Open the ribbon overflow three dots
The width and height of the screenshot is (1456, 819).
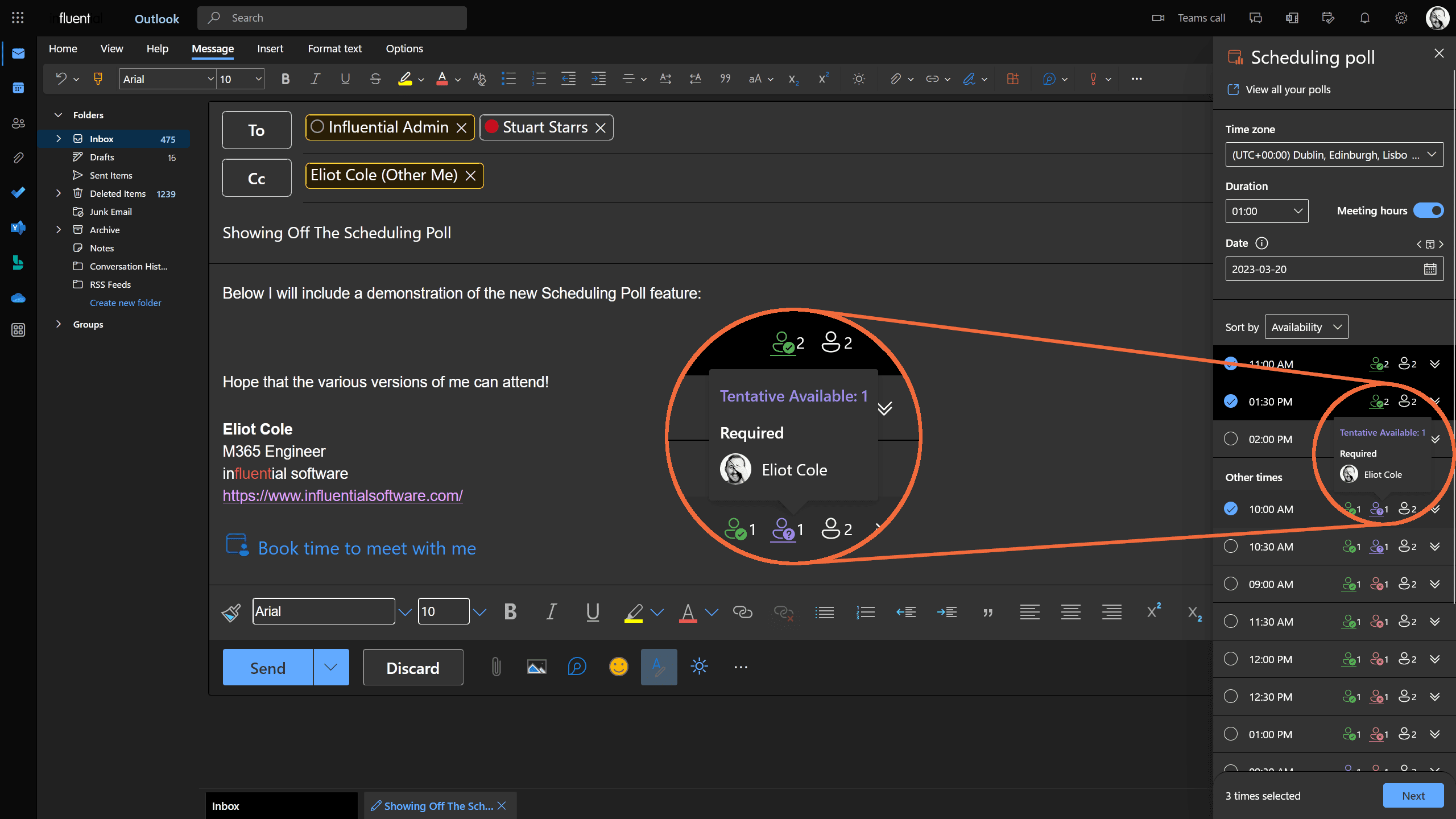point(1136,79)
